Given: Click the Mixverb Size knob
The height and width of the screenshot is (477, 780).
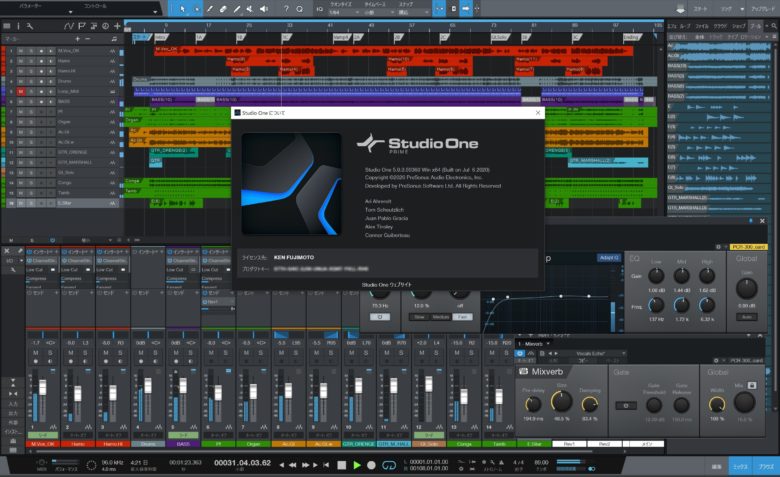Looking at the screenshot, I should click(x=561, y=401).
